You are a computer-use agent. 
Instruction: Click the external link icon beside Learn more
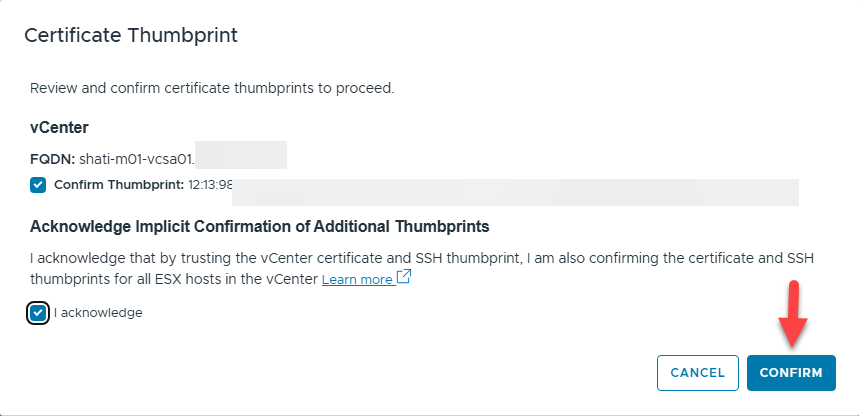pos(404,278)
